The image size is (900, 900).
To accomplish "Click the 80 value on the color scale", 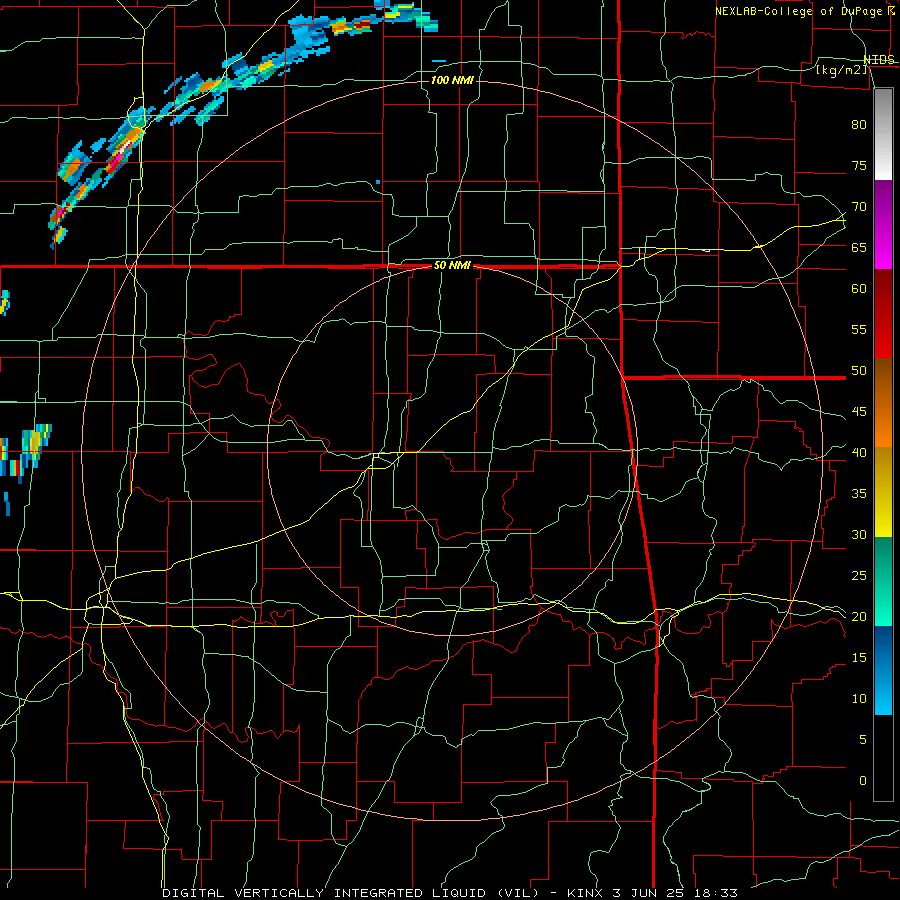I will coord(859,125).
